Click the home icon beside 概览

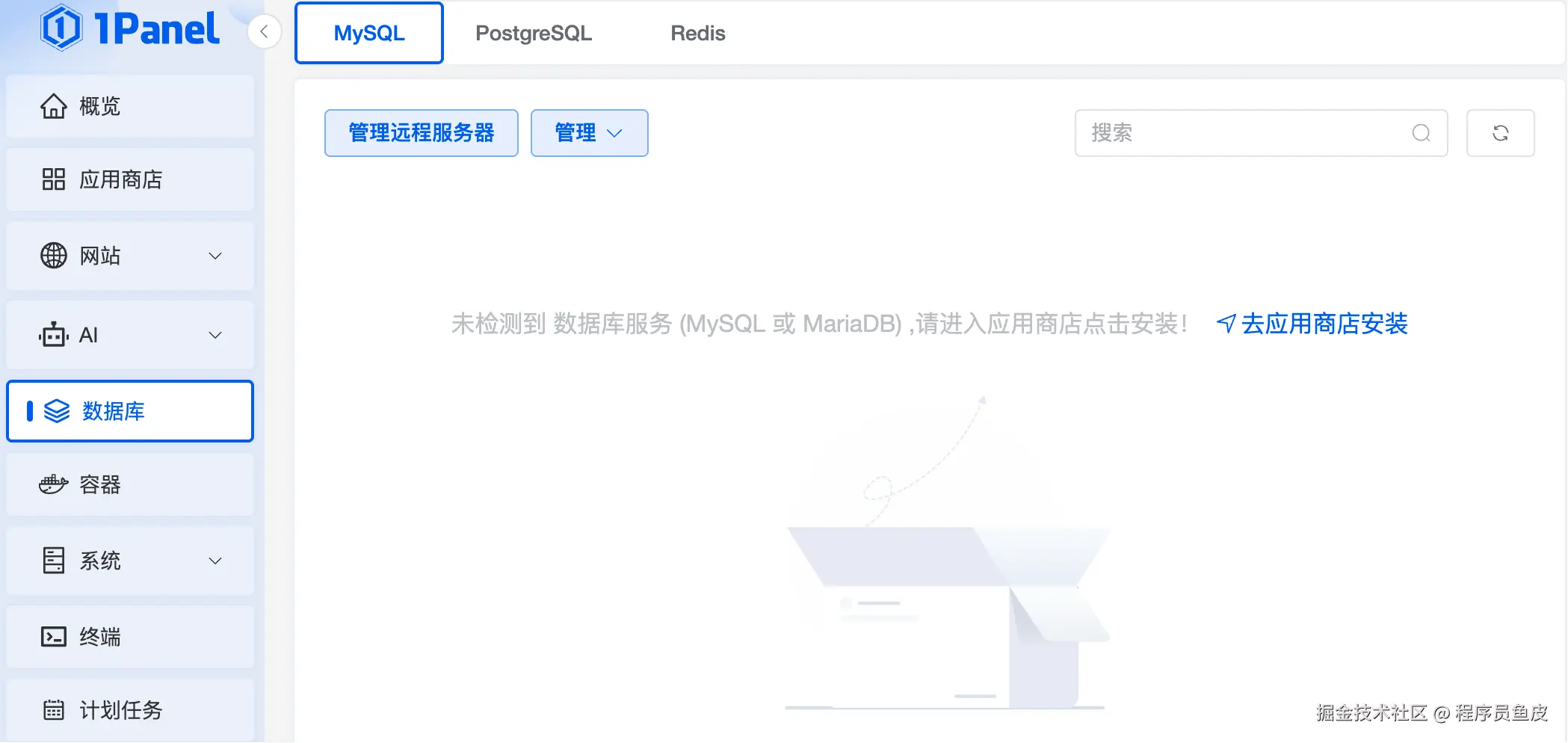[x=54, y=106]
